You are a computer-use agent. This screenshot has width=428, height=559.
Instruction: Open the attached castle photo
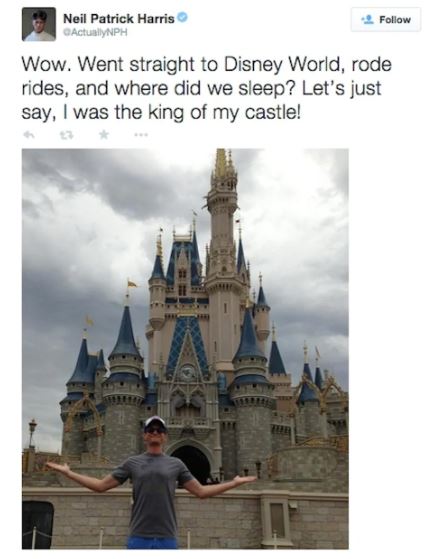185,349
